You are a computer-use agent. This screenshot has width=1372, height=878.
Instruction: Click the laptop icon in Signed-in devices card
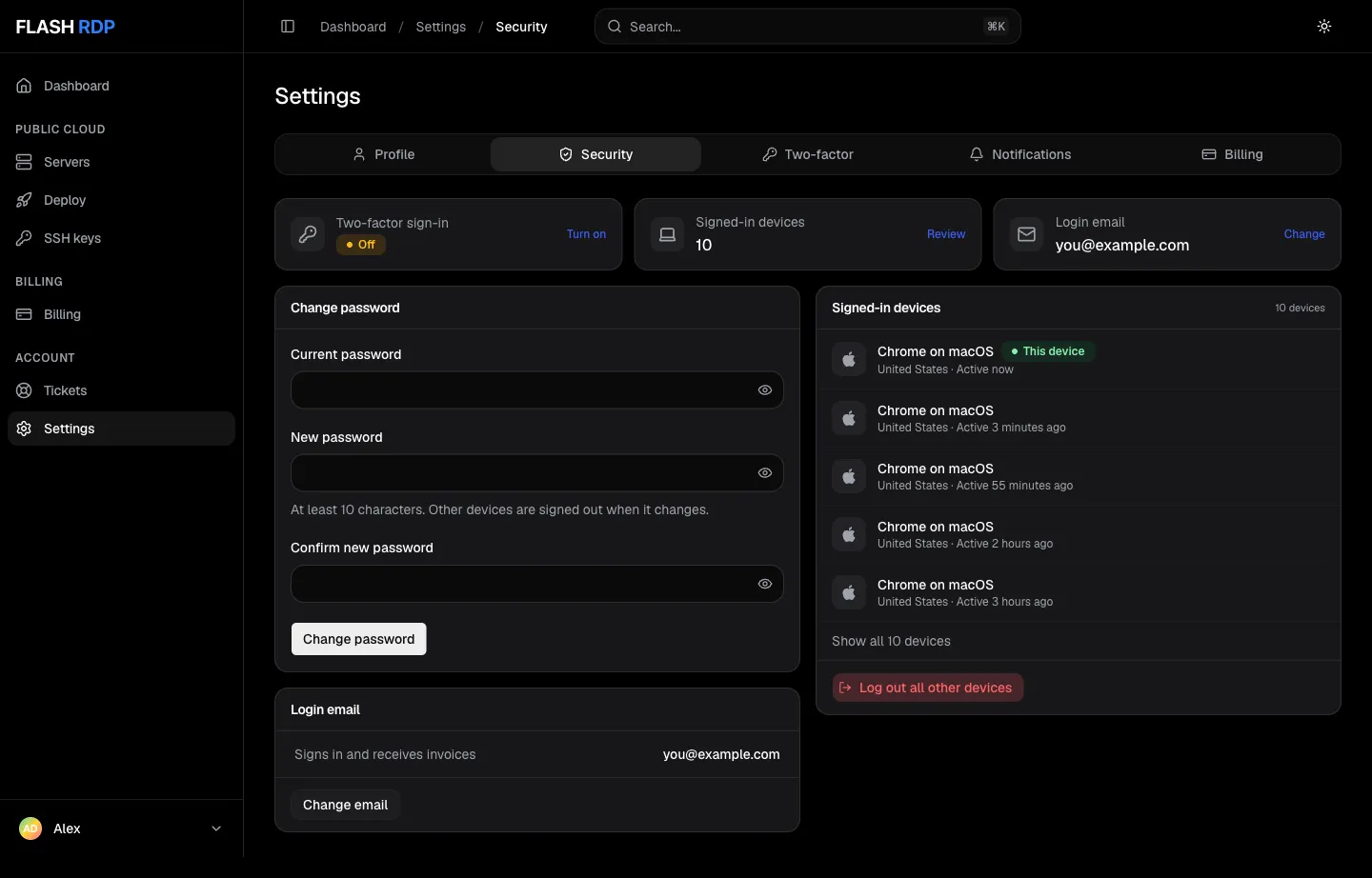(668, 234)
